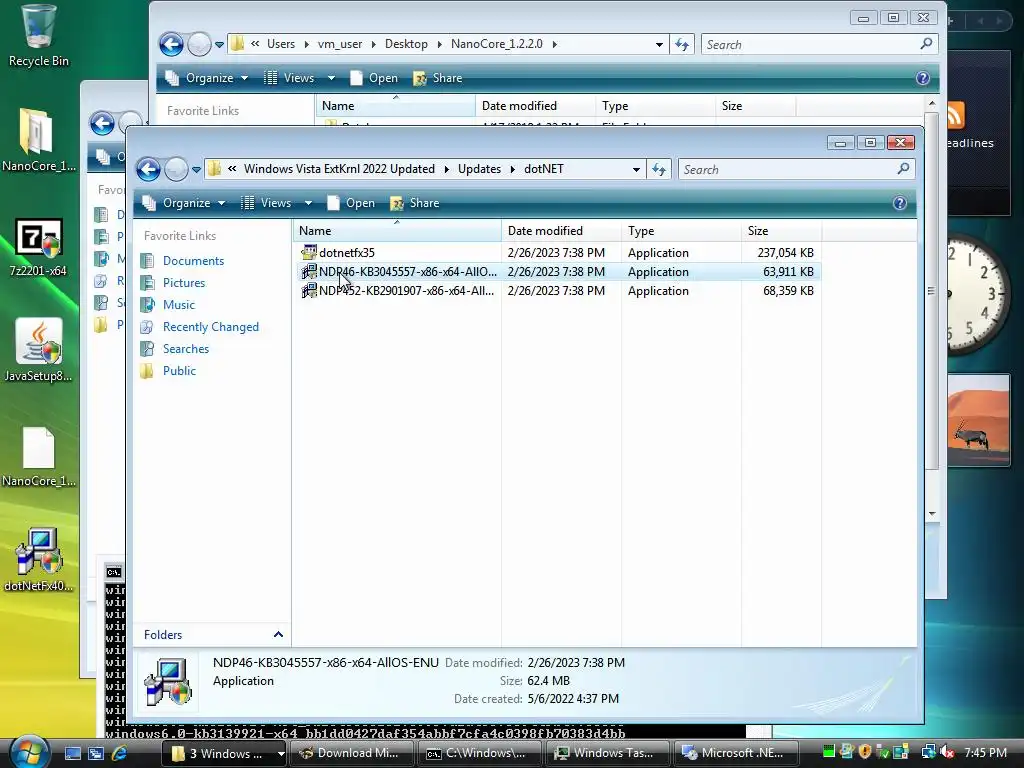
Task: Click the NDP452-KB2901907 file icon
Action: click(x=309, y=290)
